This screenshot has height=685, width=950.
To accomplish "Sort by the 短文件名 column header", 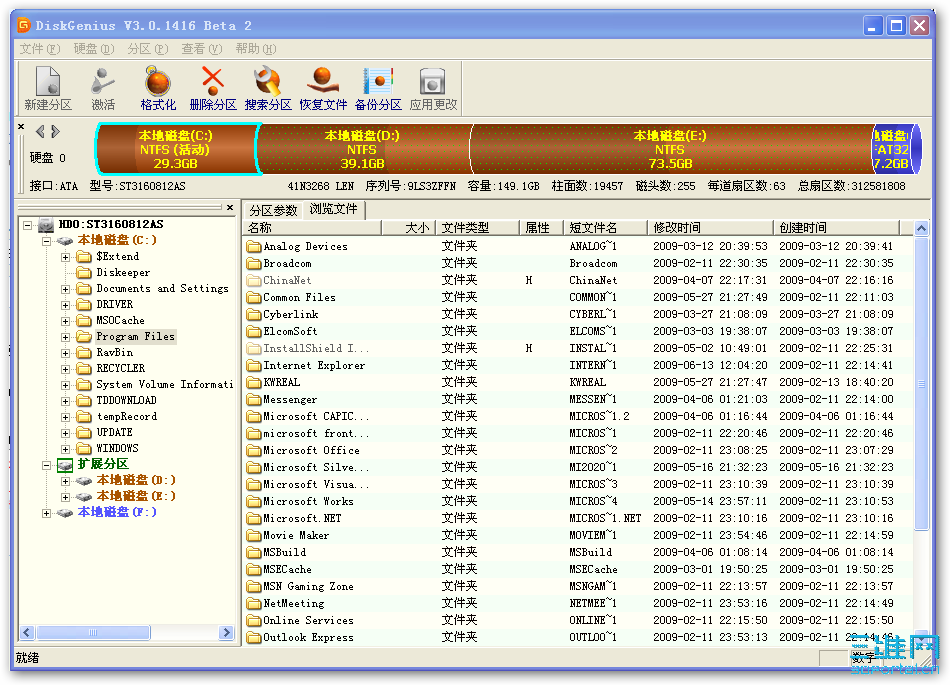I will pyautogui.click(x=605, y=228).
